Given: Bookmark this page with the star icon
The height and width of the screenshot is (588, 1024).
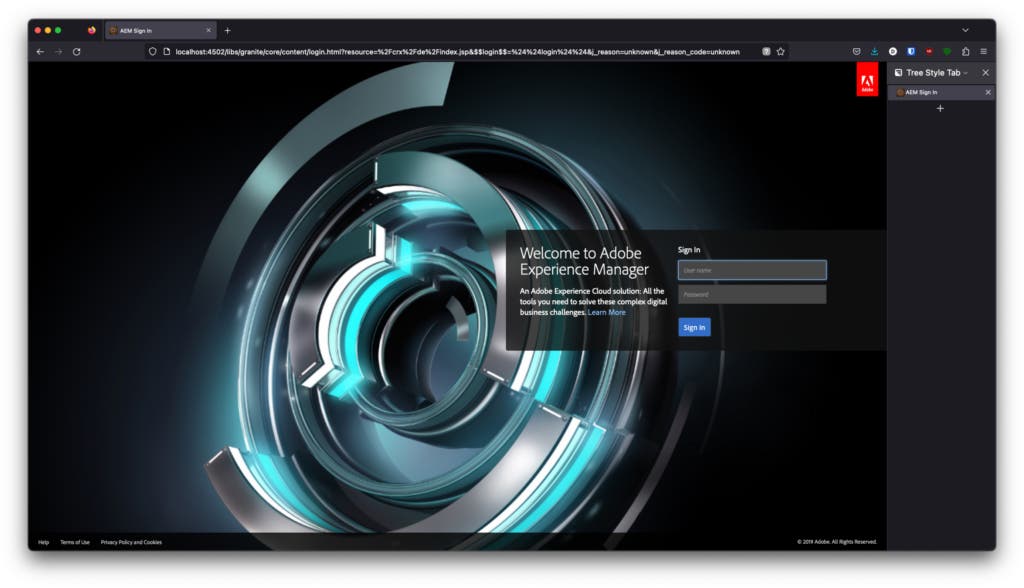Looking at the screenshot, I should pyautogui.click(x=780, y=52).
